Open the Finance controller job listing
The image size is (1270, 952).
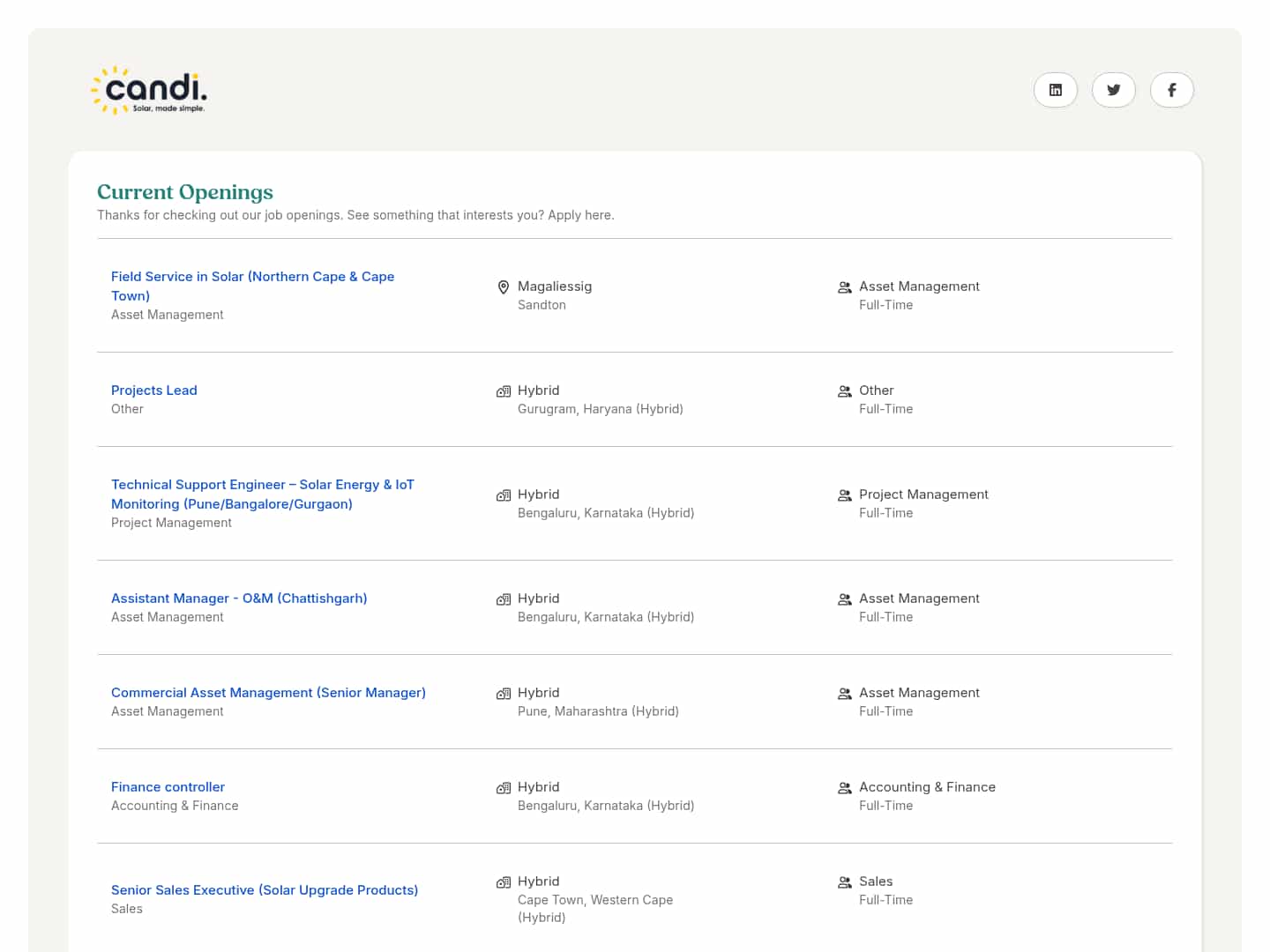pos(168,787)
